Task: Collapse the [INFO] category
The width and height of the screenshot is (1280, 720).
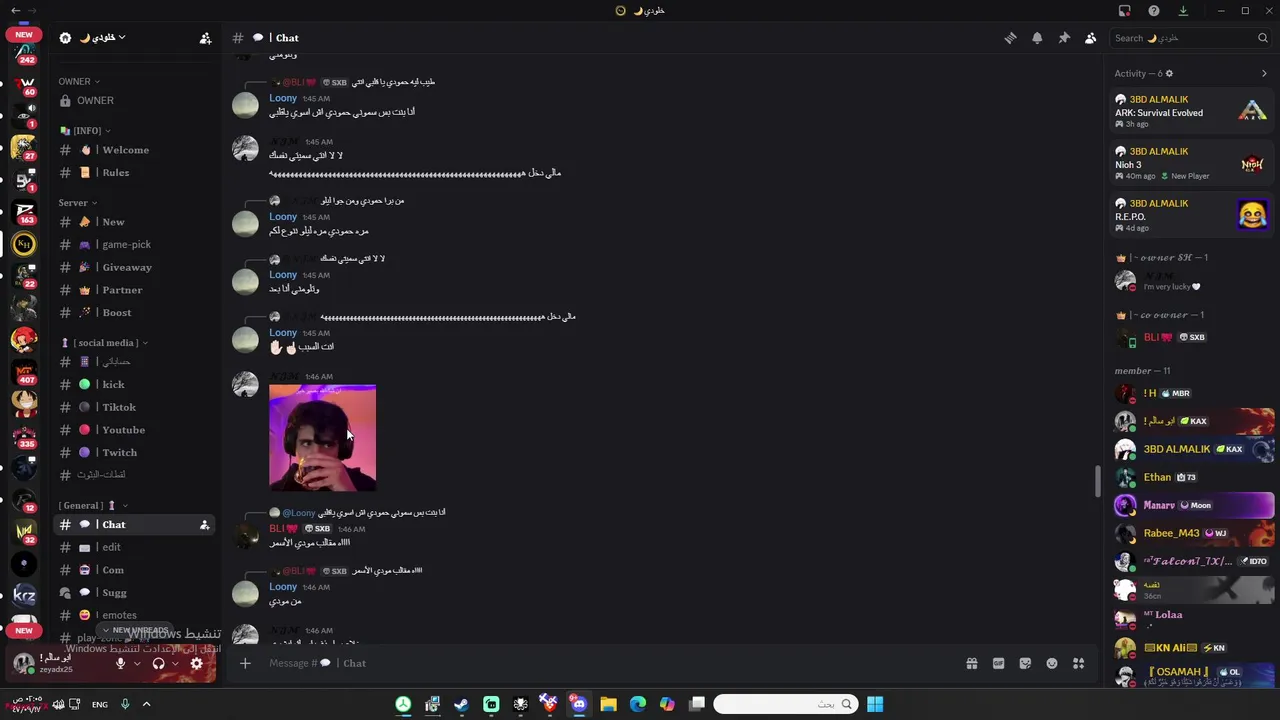Action: 85,131
